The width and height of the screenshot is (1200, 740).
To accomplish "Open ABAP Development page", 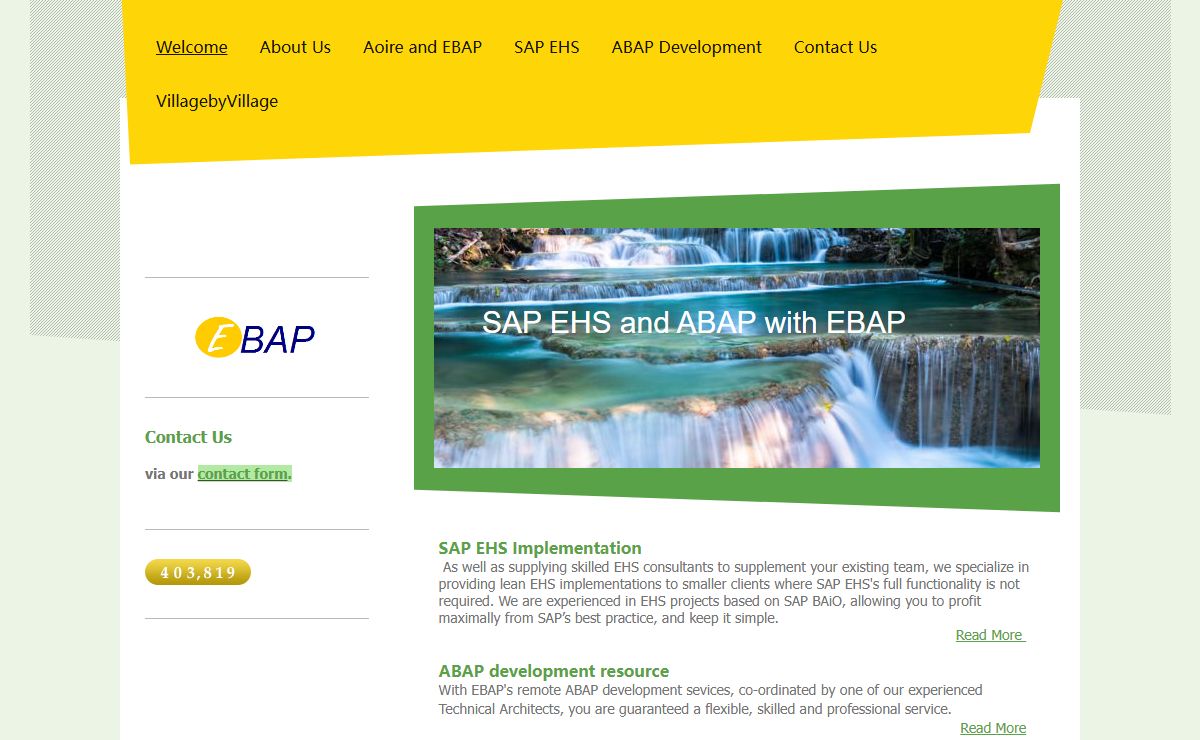I will click(686, 47).
